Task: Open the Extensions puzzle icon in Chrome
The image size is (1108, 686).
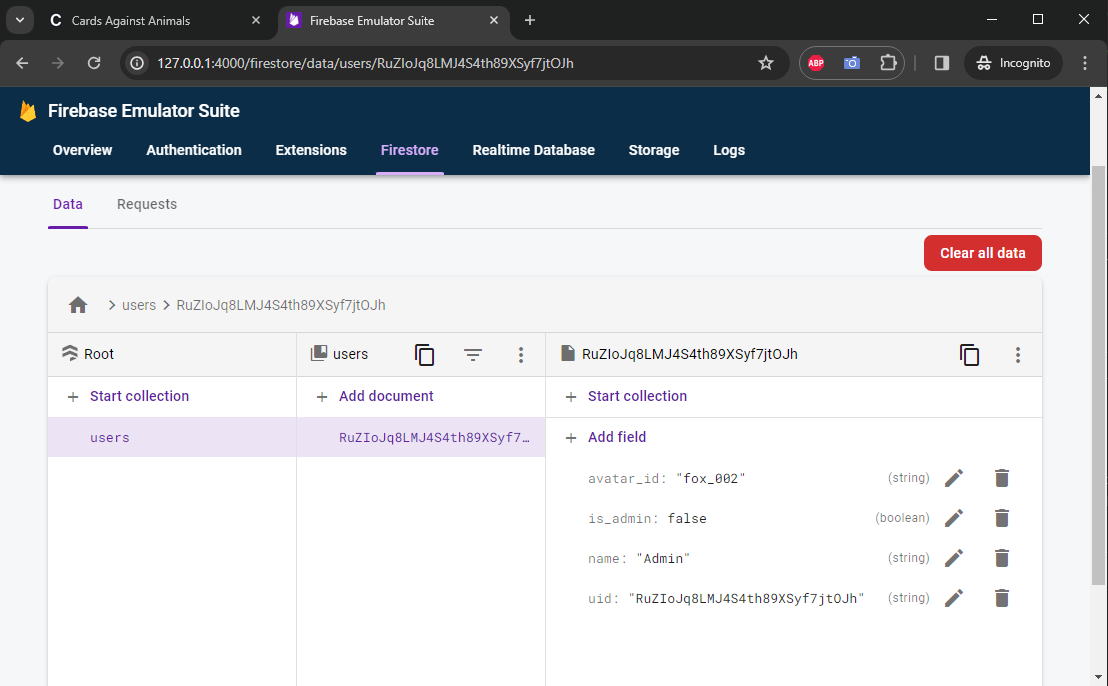Action: coord(888,63)
